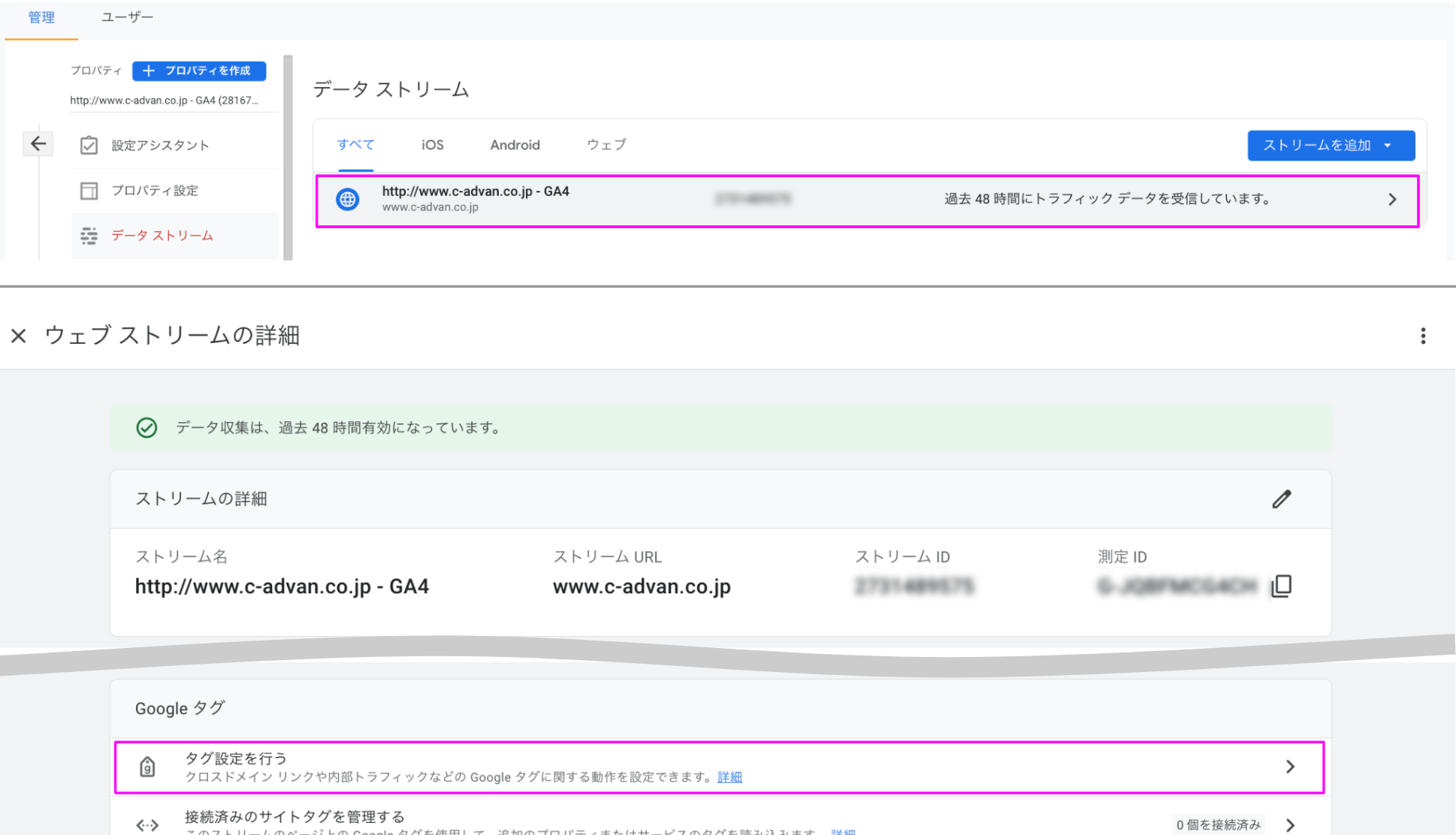Open the ストリームを追加 dropdown

tap(1331, 146)
